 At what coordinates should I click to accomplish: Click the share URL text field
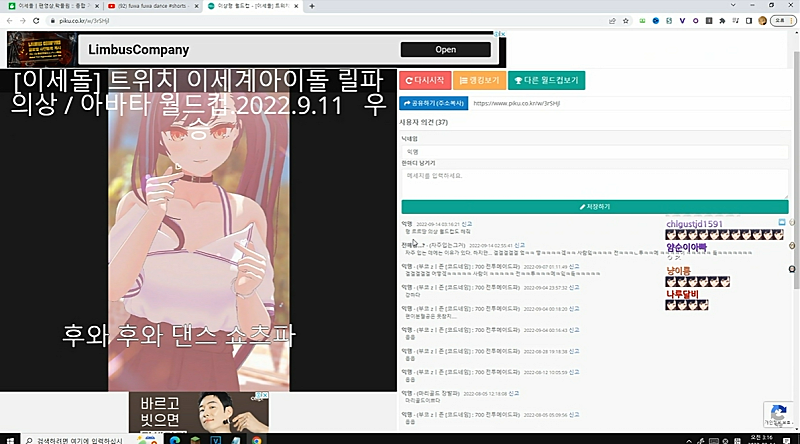pyautogui.click(x=630, y=103)
